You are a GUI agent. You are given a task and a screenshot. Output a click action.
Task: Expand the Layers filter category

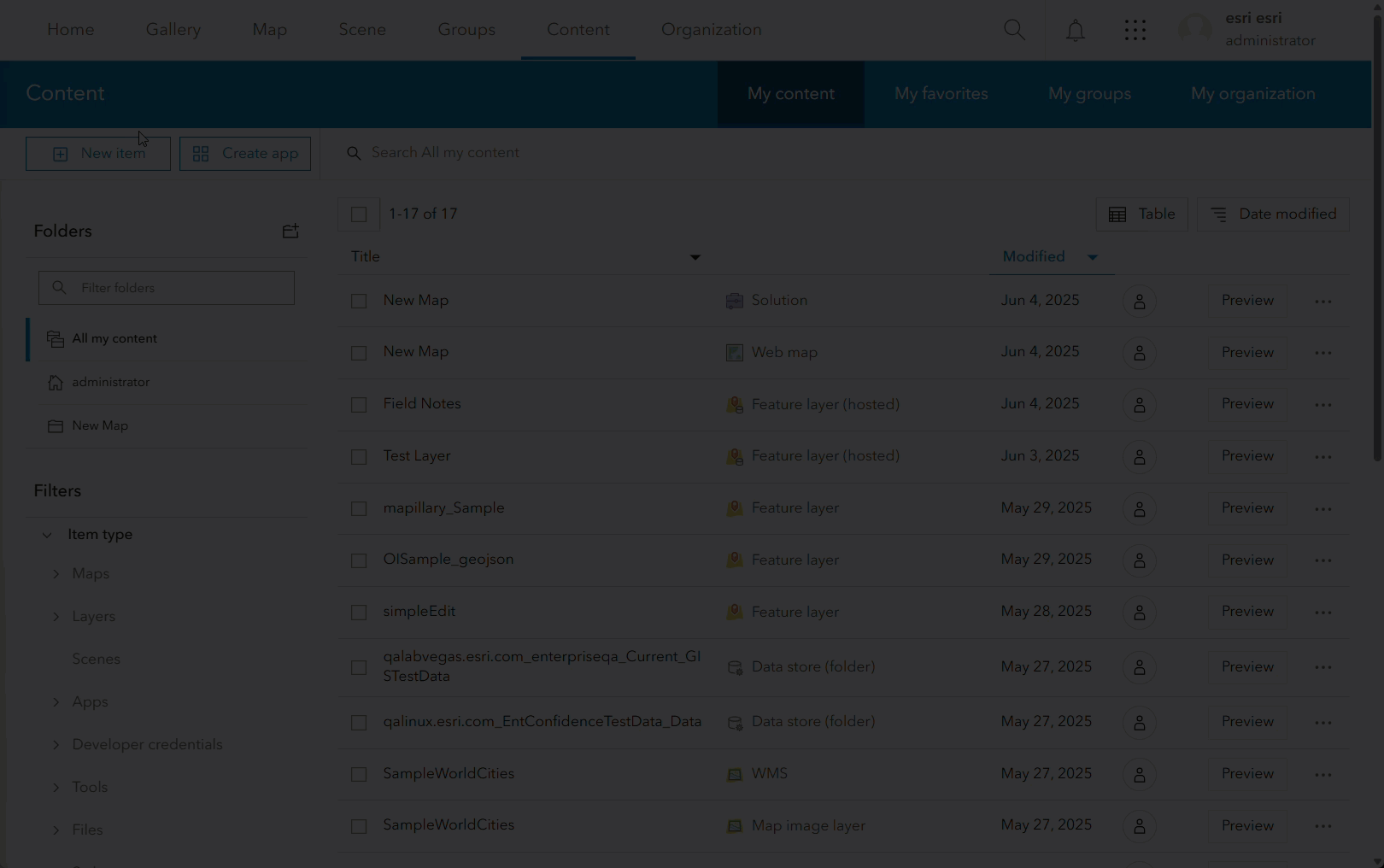(x=56, y=616)
